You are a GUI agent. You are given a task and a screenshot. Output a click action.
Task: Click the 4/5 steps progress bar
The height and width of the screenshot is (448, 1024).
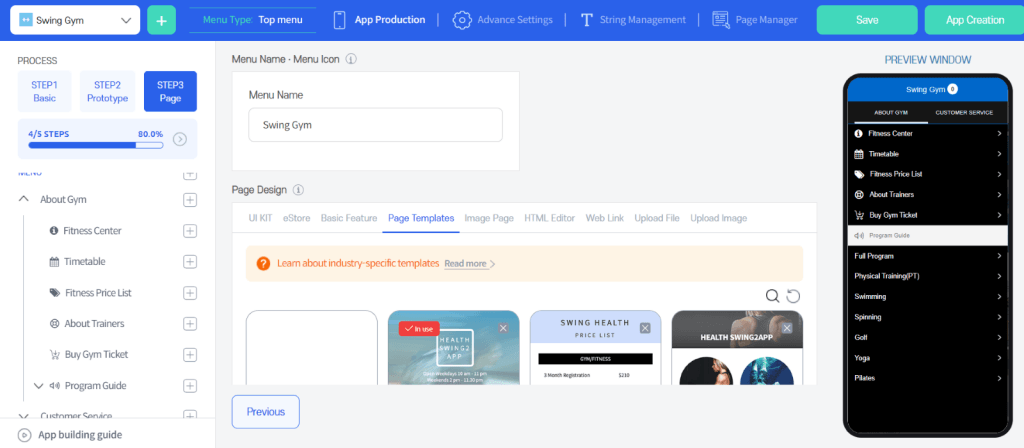pos(95,145)
